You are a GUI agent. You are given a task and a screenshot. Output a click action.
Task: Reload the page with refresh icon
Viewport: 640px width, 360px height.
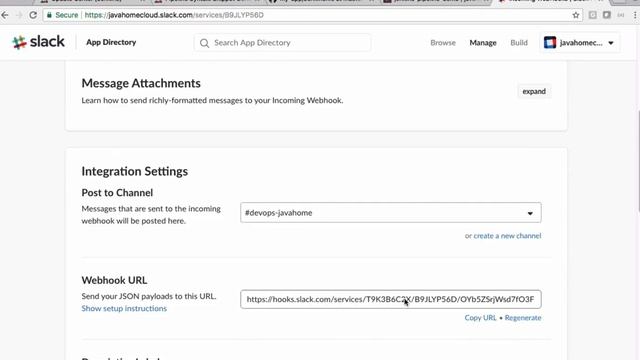(33, 15)
